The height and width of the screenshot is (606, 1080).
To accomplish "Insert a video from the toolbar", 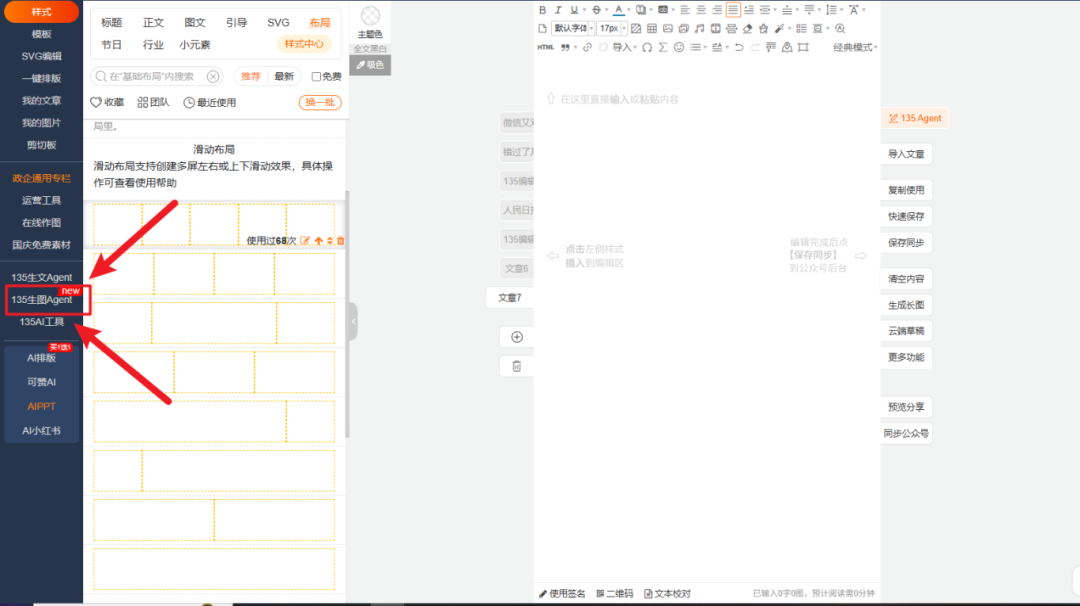I will (716, 28).
